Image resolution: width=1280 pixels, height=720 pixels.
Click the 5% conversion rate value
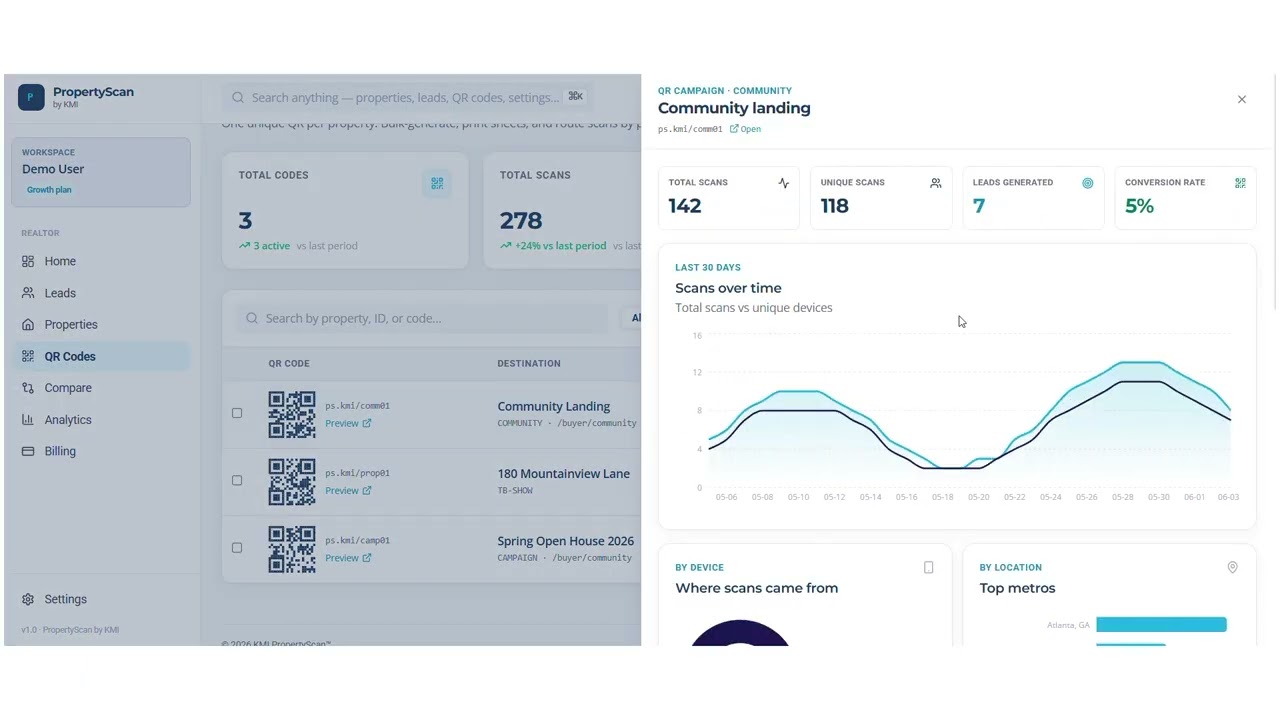pyautogui.click(x=1139, y=206)
